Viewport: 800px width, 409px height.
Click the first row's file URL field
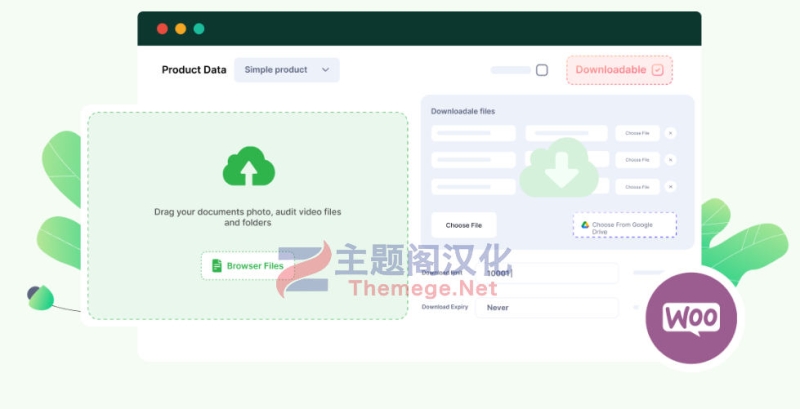[x=566, y=133]
